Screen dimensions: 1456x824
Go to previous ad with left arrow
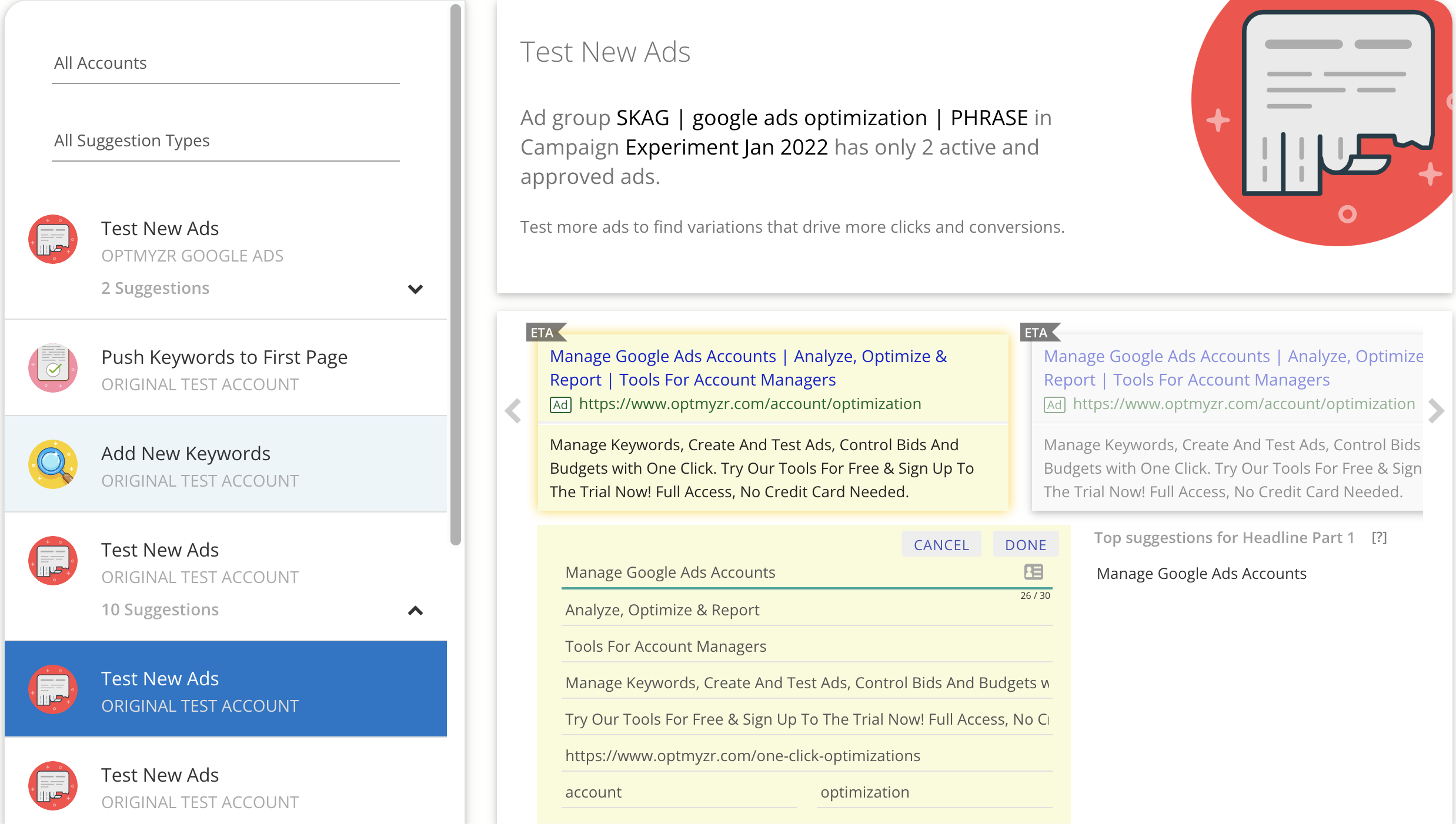pos(513,411)
